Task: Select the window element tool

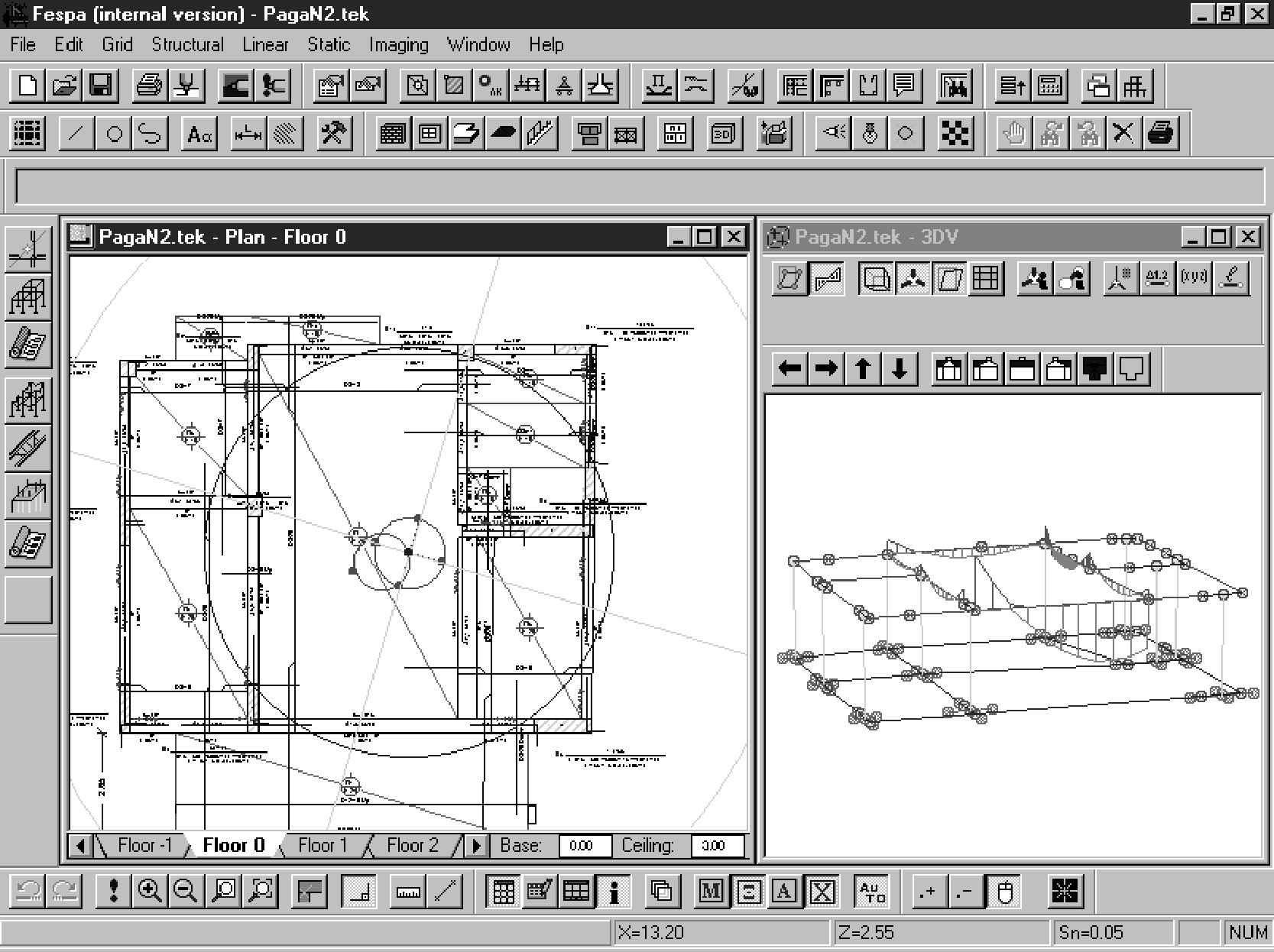Action: (x=430, y=134)
